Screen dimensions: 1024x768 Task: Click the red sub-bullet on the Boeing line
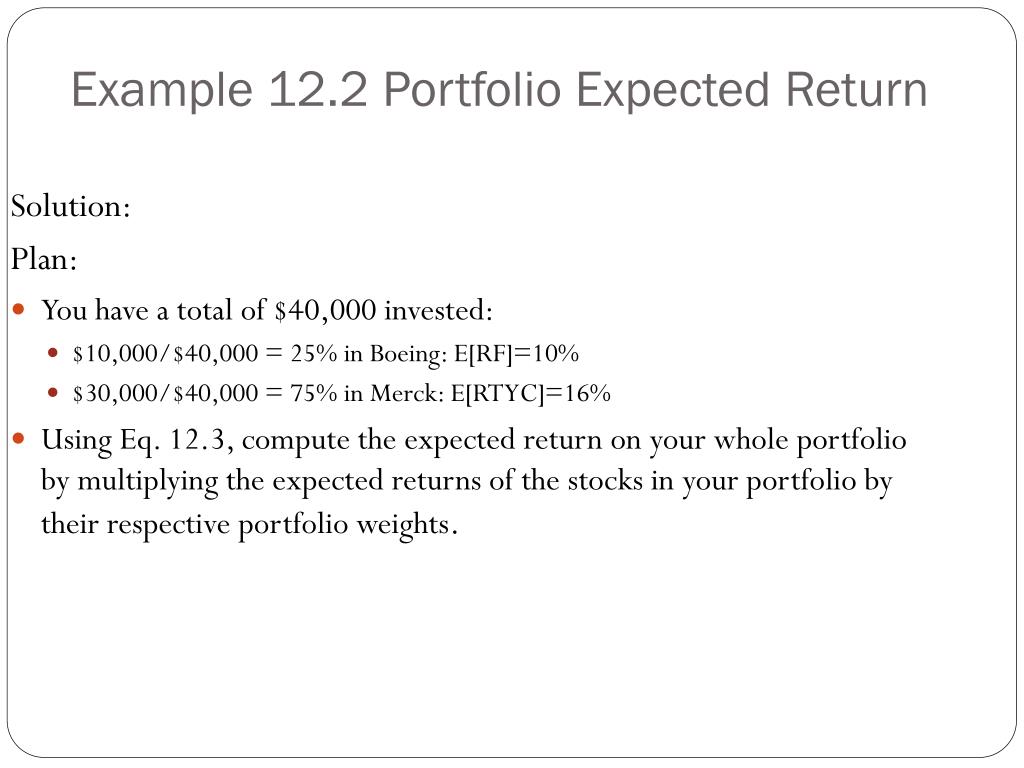click(54, 353)
